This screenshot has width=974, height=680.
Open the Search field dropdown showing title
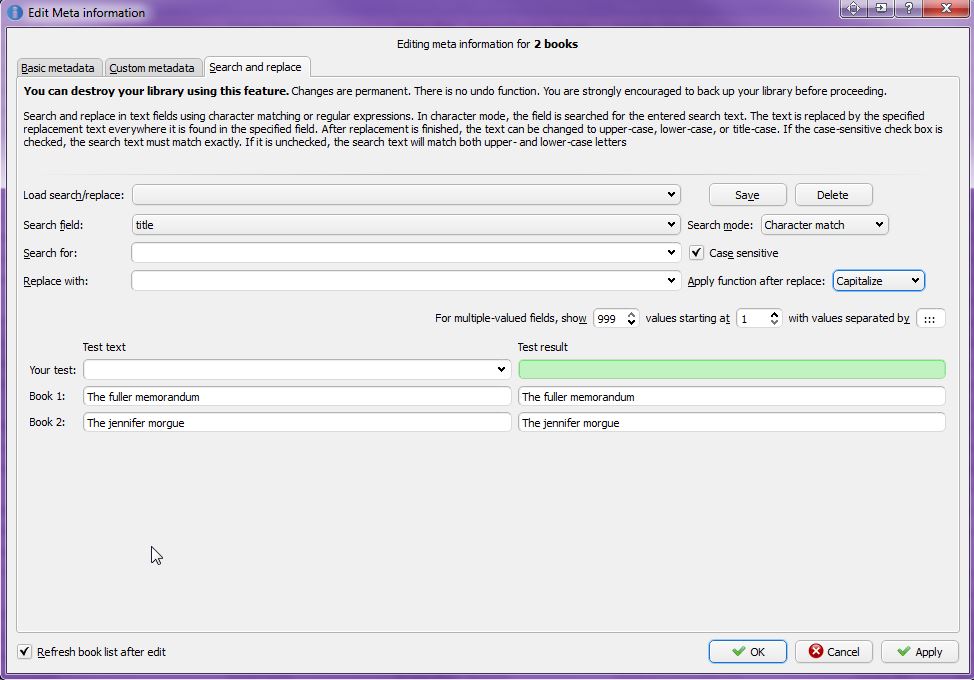[x=406, y=225]
